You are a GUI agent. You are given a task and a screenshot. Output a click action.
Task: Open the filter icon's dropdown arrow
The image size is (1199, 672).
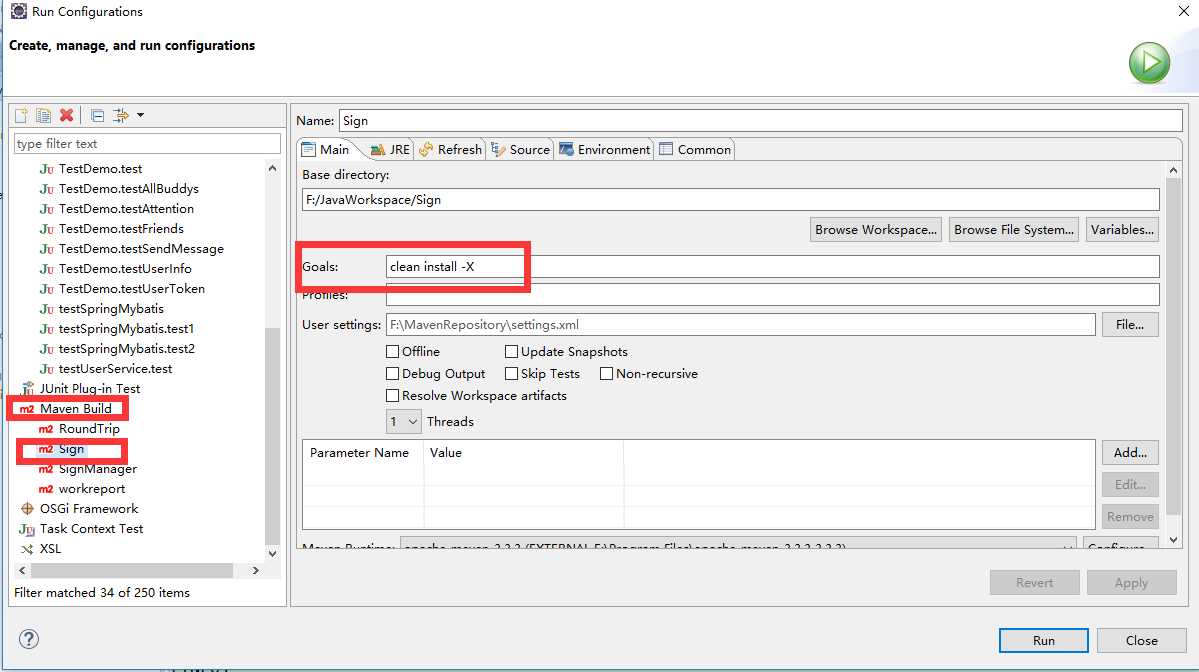[x=141, y=115]
